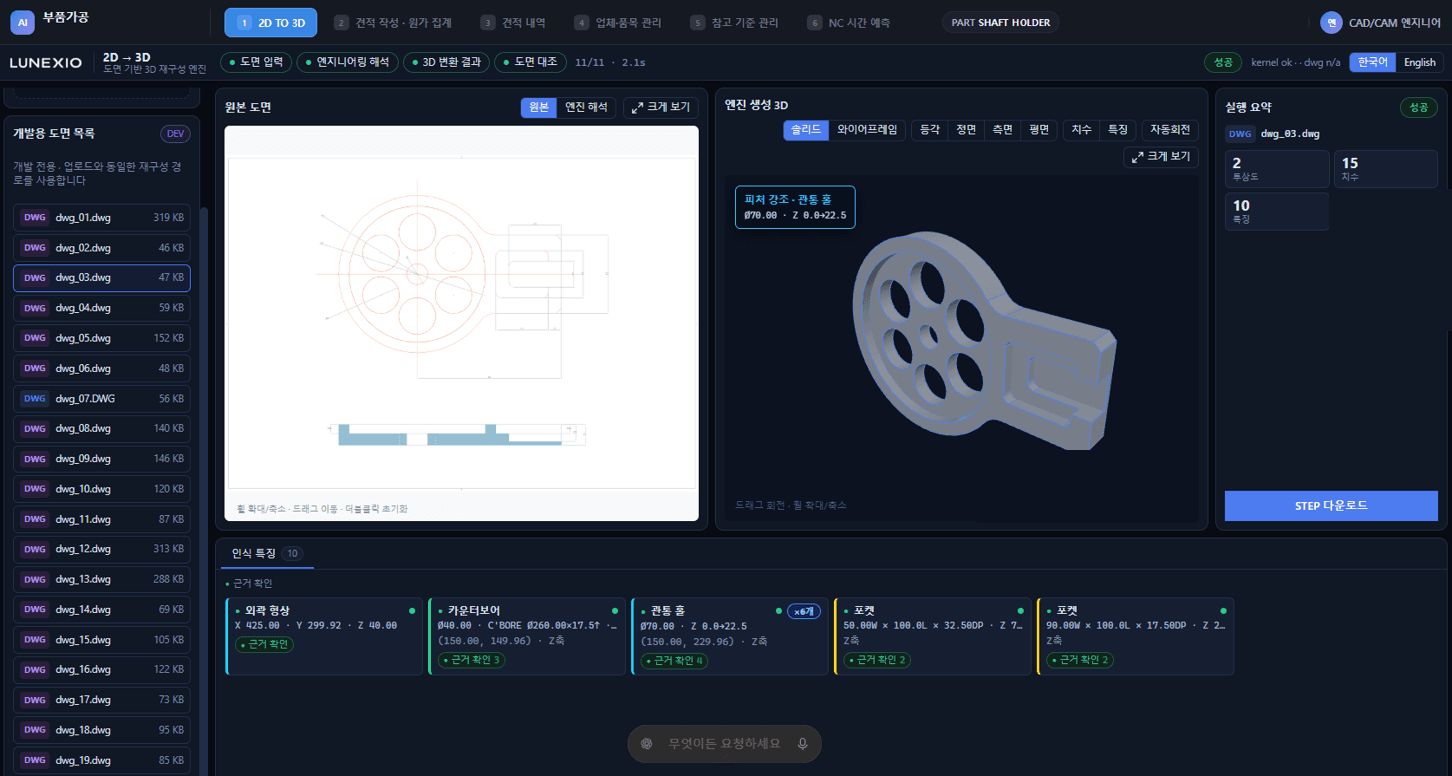Screen dimensions: 1452x776
Task: Click the ×6개 count badge on 관통 홀 card
Action: pos(804,611)
